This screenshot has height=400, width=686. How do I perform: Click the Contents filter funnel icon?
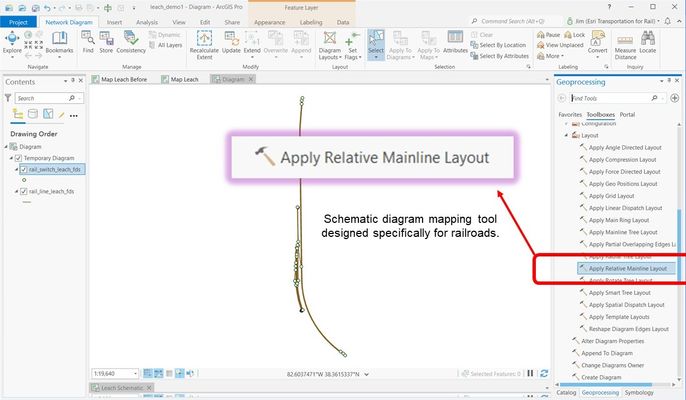[x=7, y=98]
